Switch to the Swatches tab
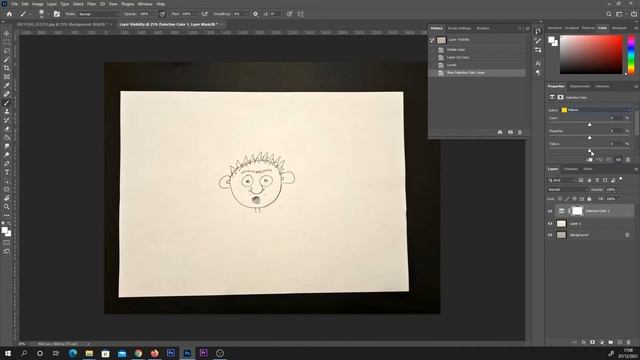Viewport: 640px width, 360px height. (555, 28)
